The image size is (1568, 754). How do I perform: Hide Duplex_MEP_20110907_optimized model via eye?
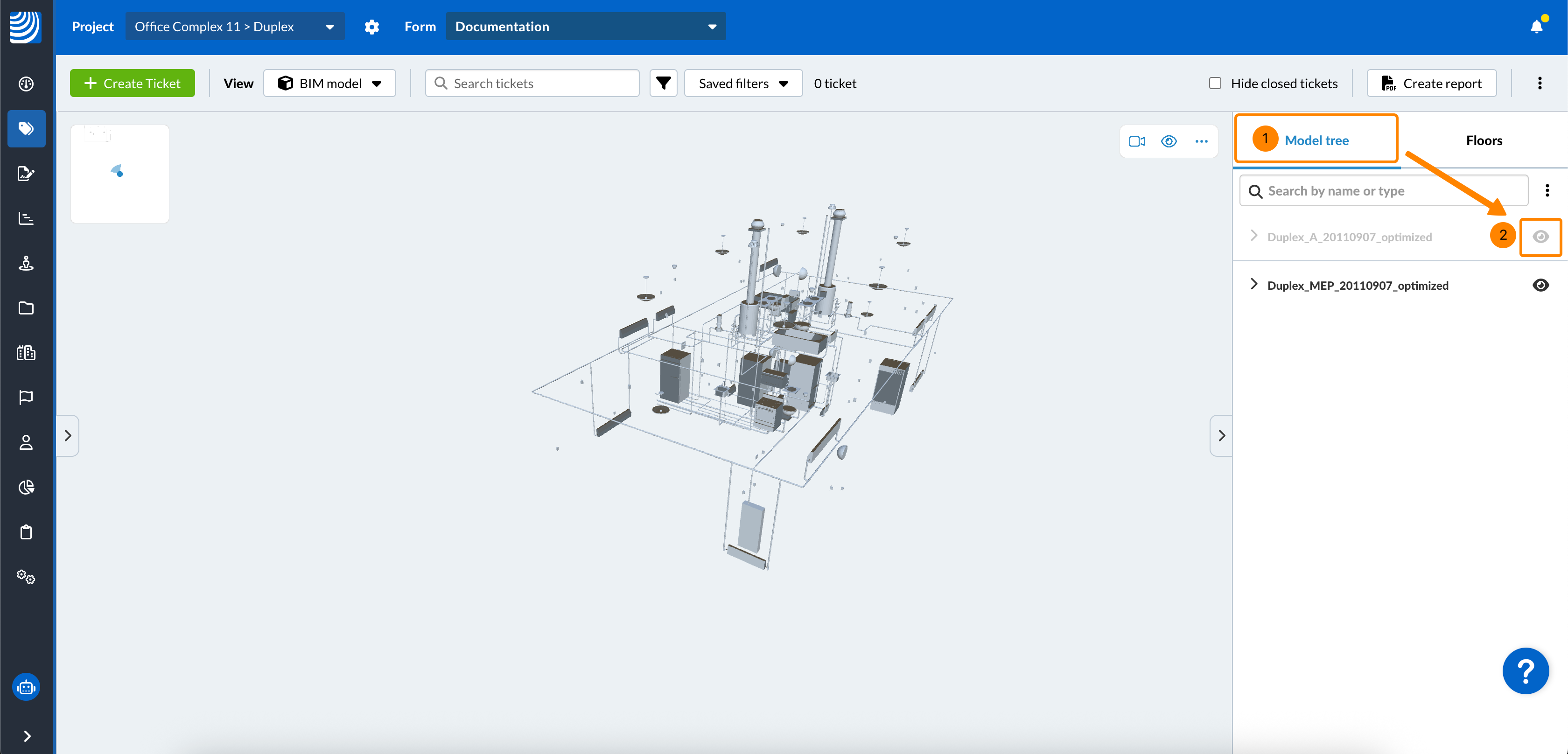1540,286
